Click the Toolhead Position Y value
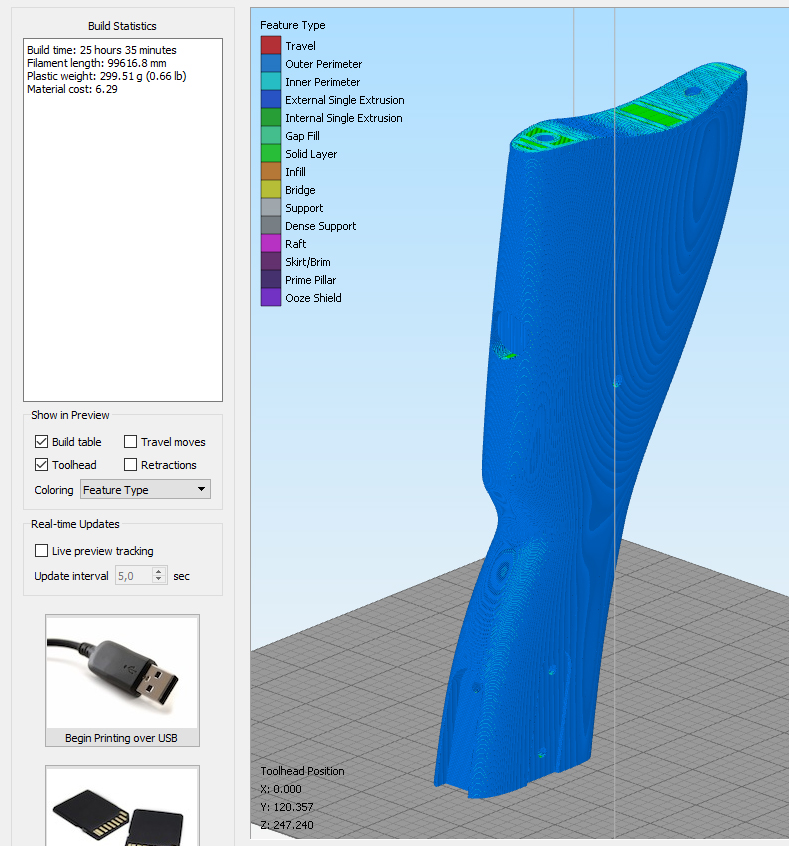Screen dimensions: 789x846 (x=287, y=807)
